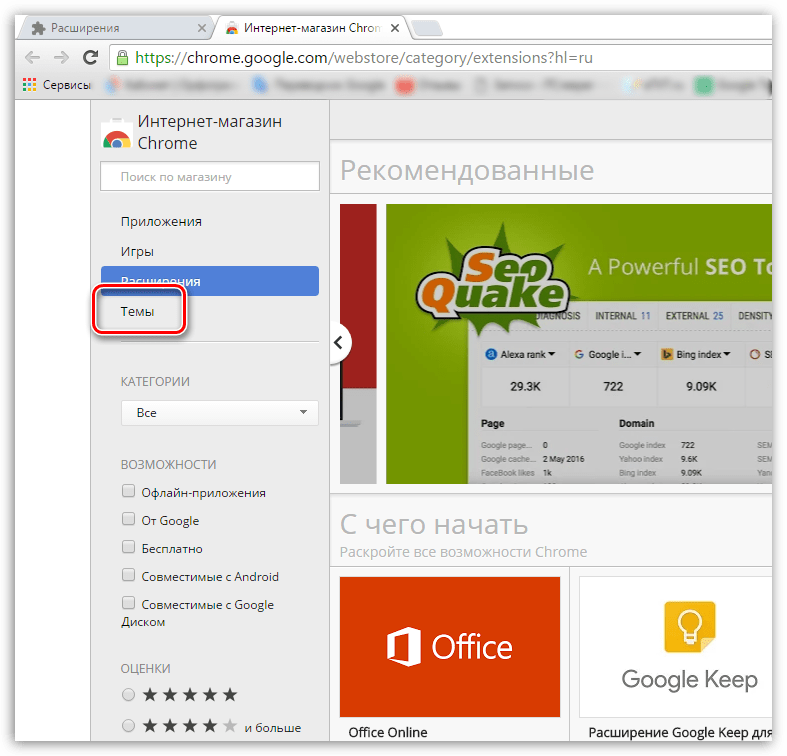The height and width of the screenshot is (756, 787).
Task: Click the red previous banner slide
Action: (358, 344)
